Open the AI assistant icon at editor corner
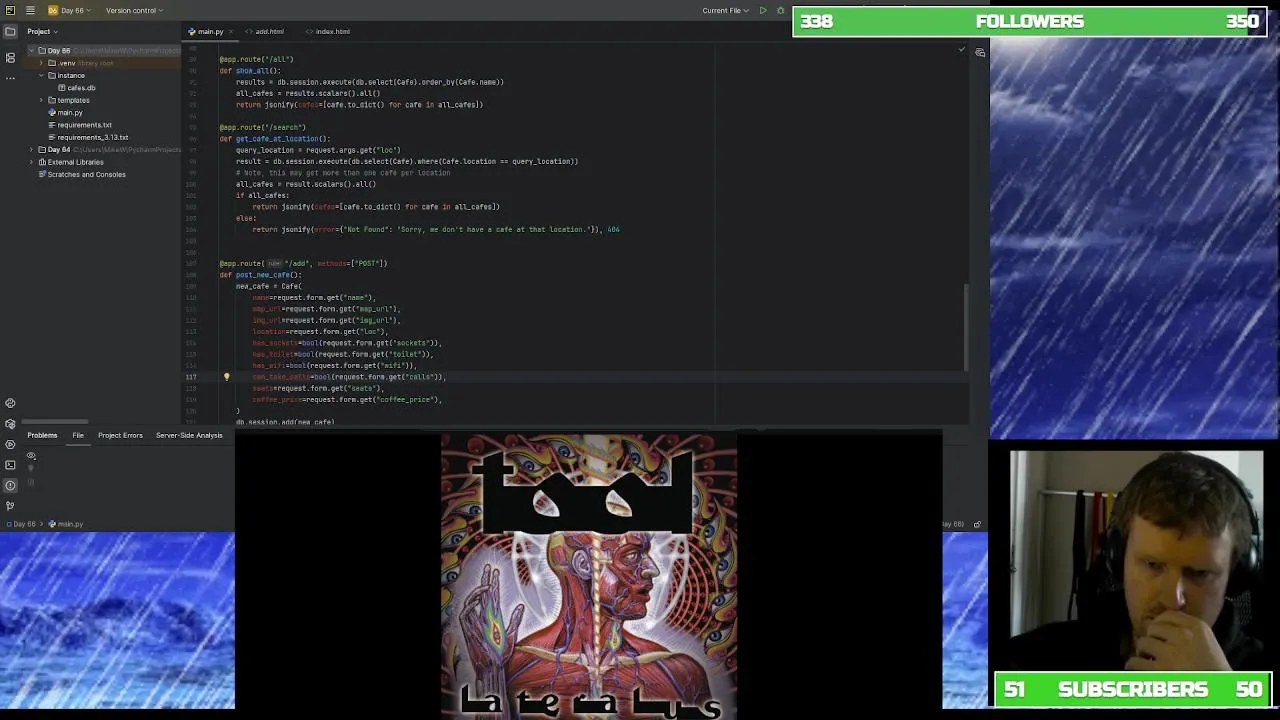 [980, 53]
